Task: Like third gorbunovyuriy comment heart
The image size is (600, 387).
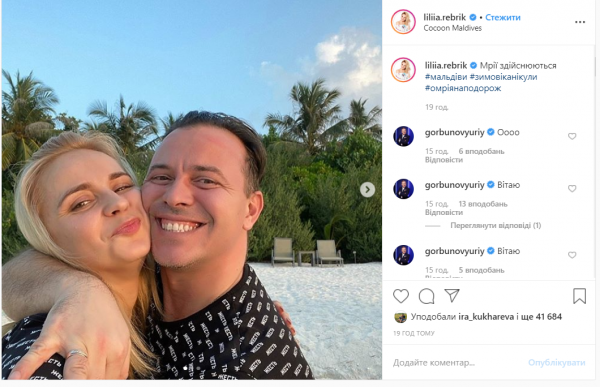Action: [x=572, y=255]
